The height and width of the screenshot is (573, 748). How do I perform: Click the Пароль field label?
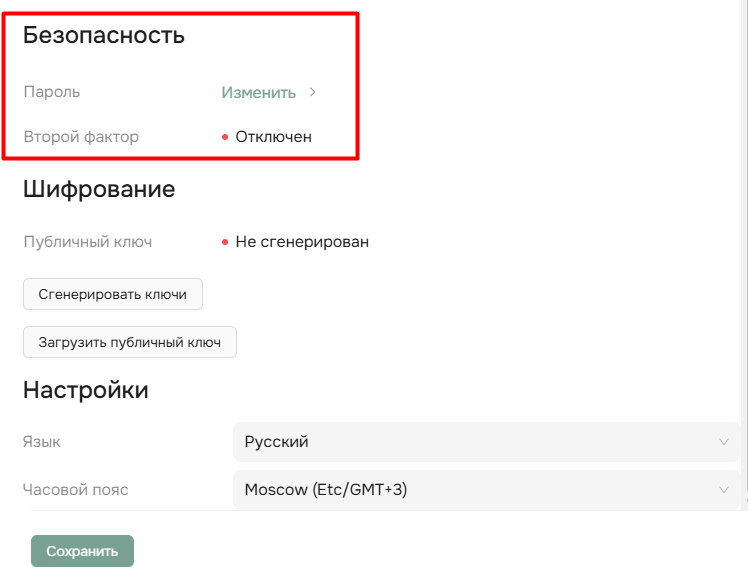tap(51, 92)
